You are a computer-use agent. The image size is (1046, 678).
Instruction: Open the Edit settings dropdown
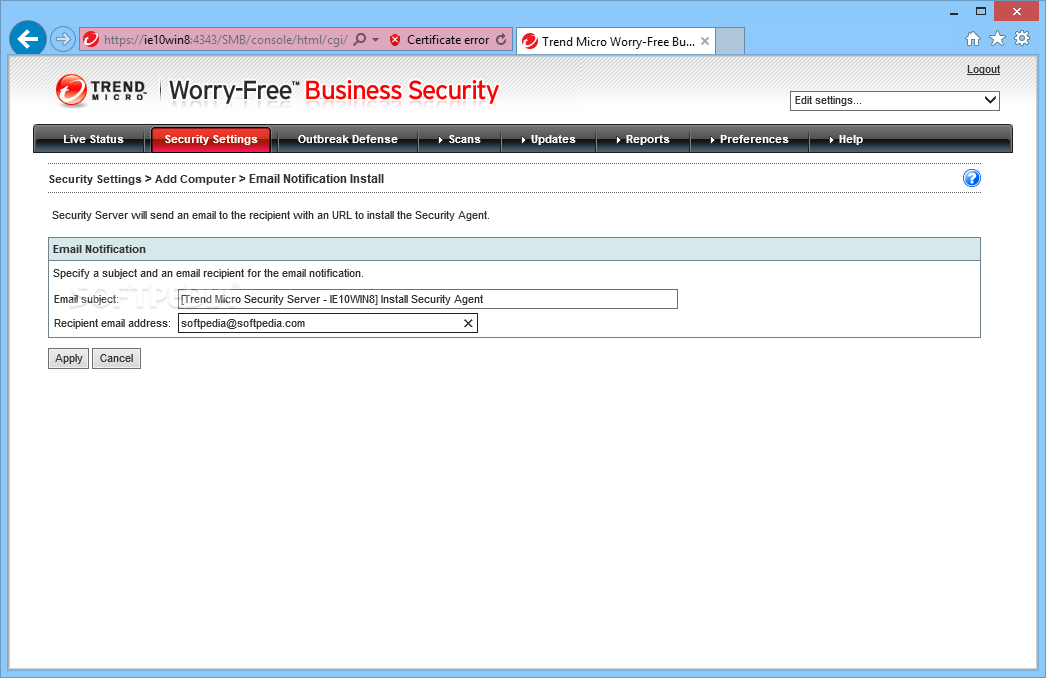(x=895, y=100)
